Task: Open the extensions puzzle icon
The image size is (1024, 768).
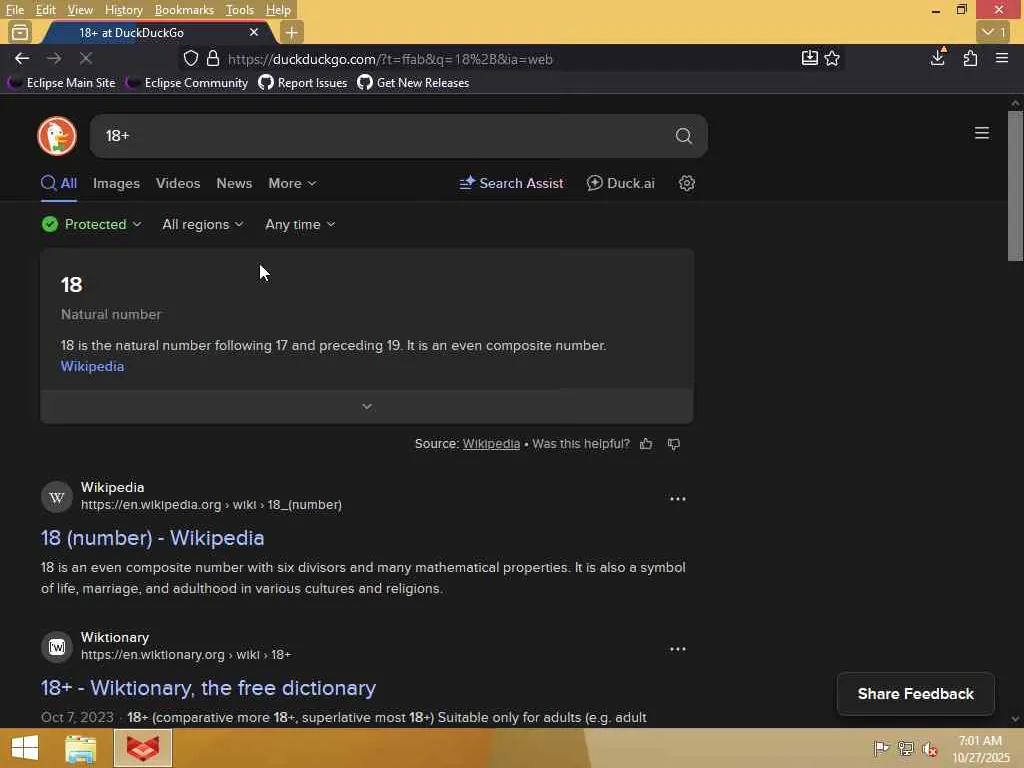Action: (970, 59)
